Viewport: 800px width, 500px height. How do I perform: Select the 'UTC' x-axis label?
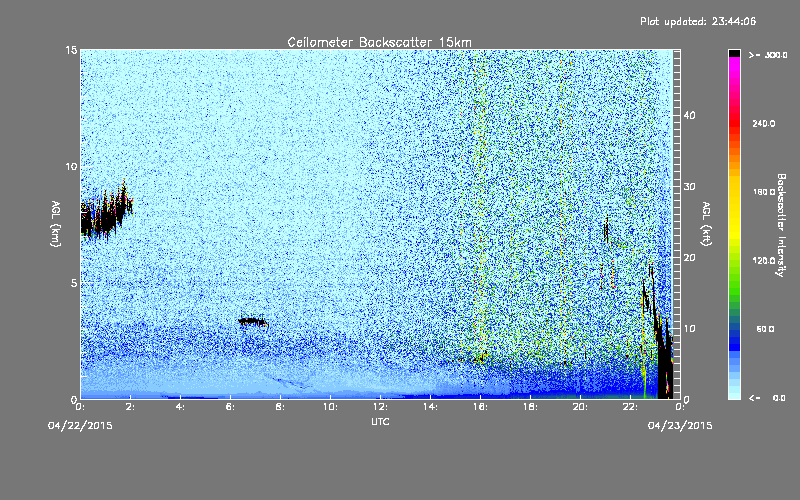coord(380,421)
